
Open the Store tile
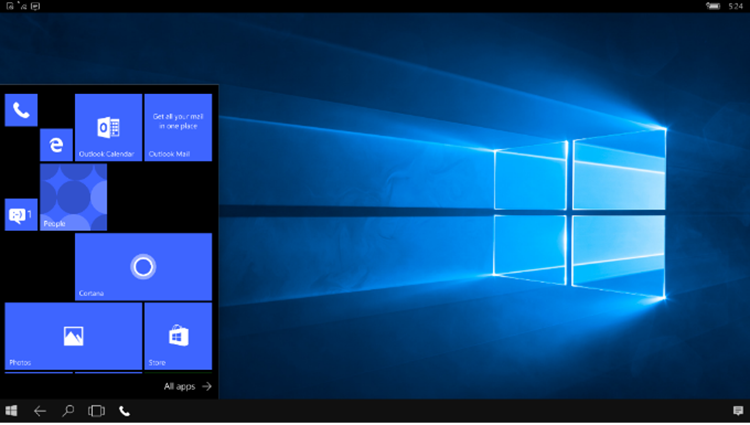[x=178, y=336]
